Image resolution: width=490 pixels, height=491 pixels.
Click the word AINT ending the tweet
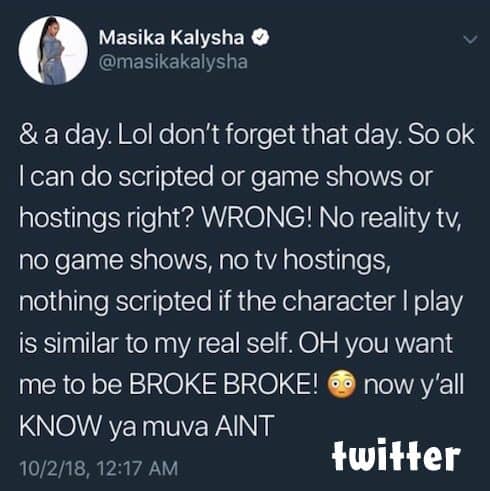pos(245,426)
